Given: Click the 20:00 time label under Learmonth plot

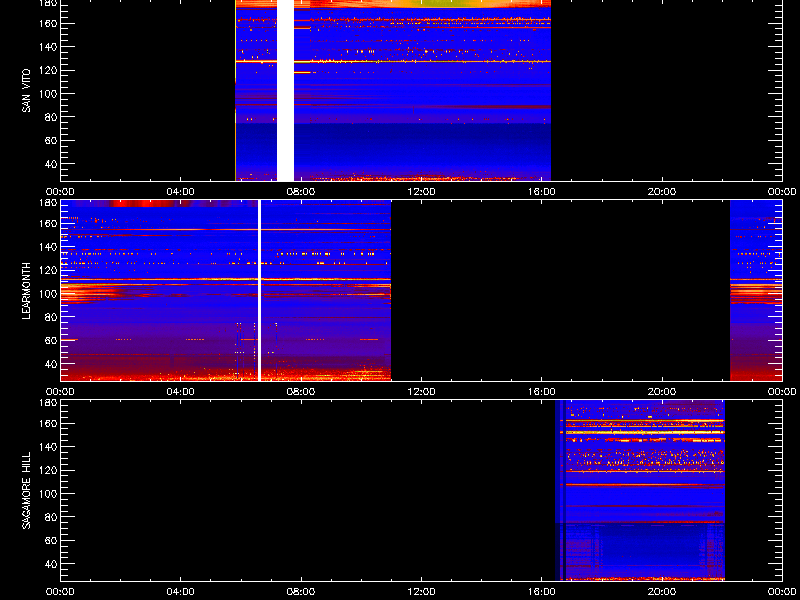Looking at the screenshot, I should 662,391.
